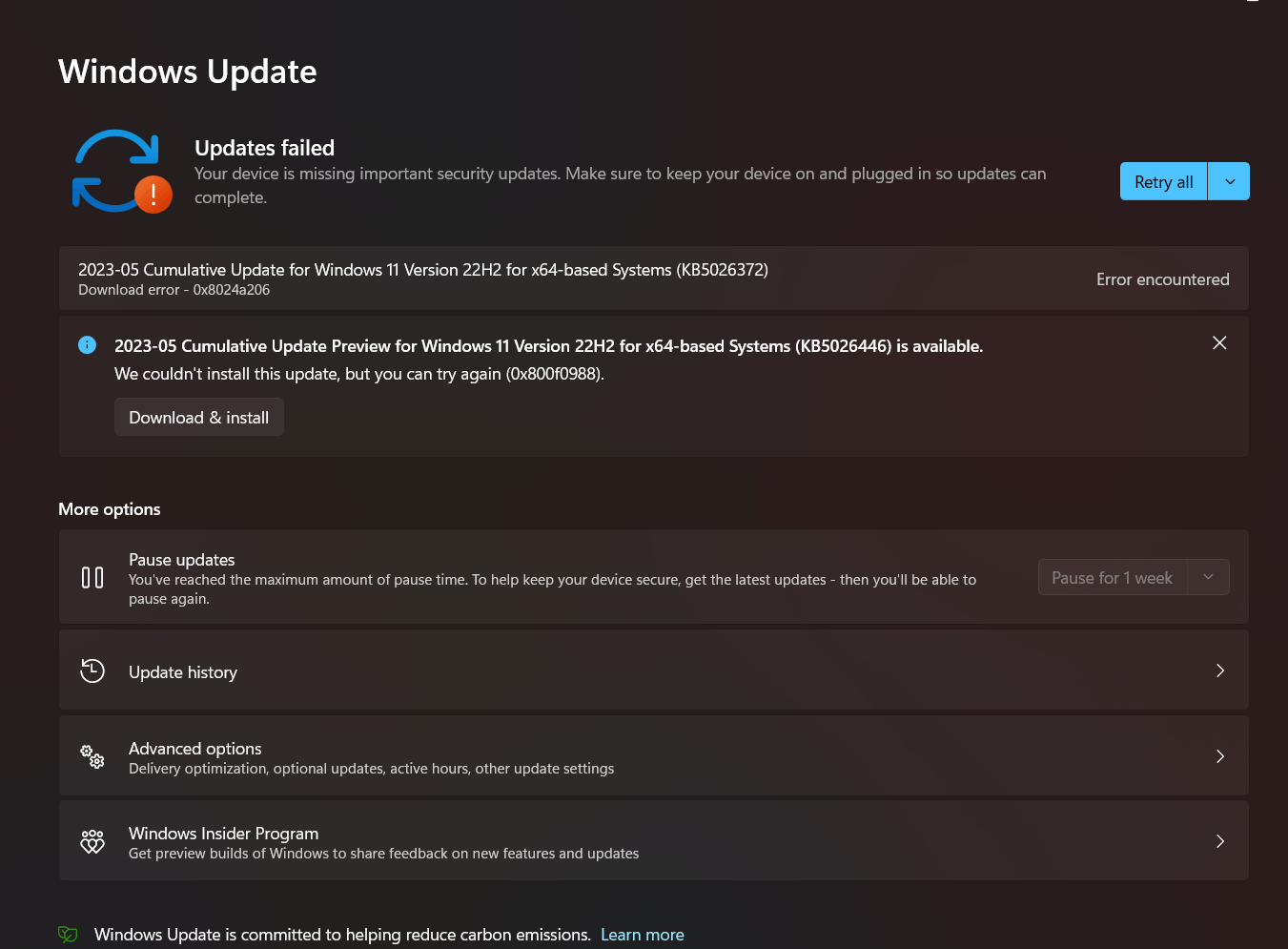Click Pause for 1 week button

1113,577
